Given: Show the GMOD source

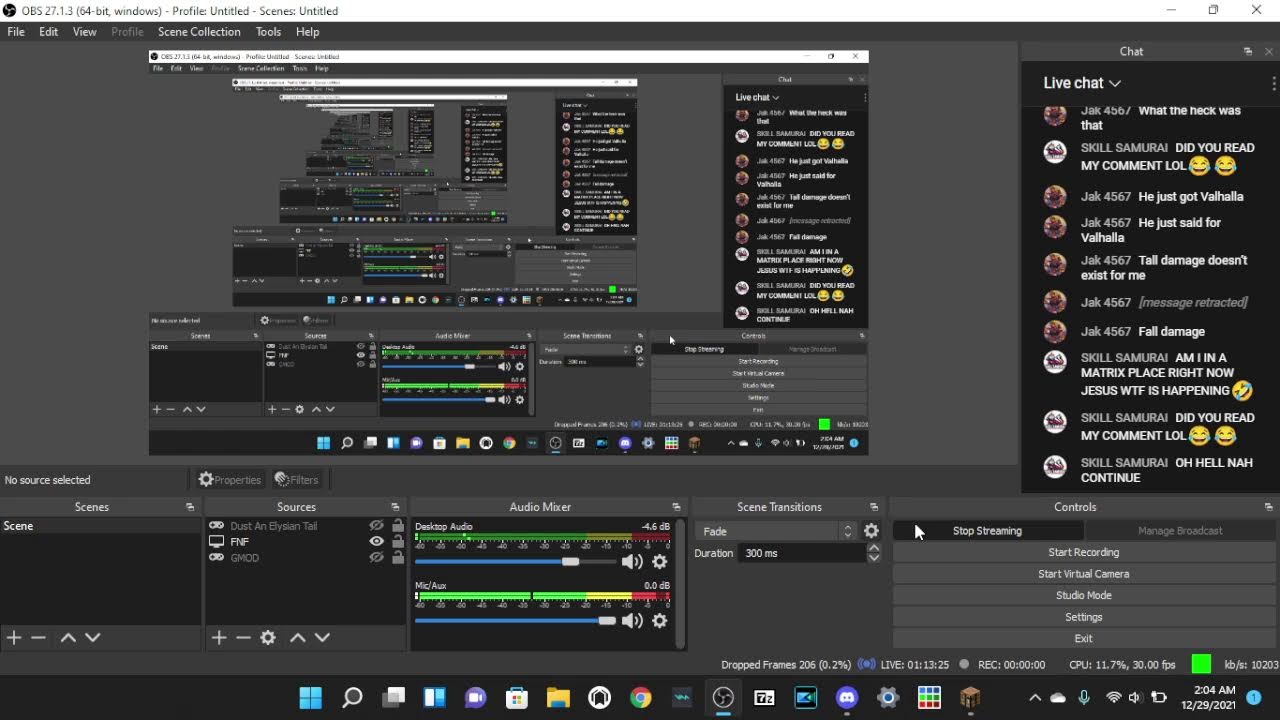Looking at the screenshot, I should 376,558.
